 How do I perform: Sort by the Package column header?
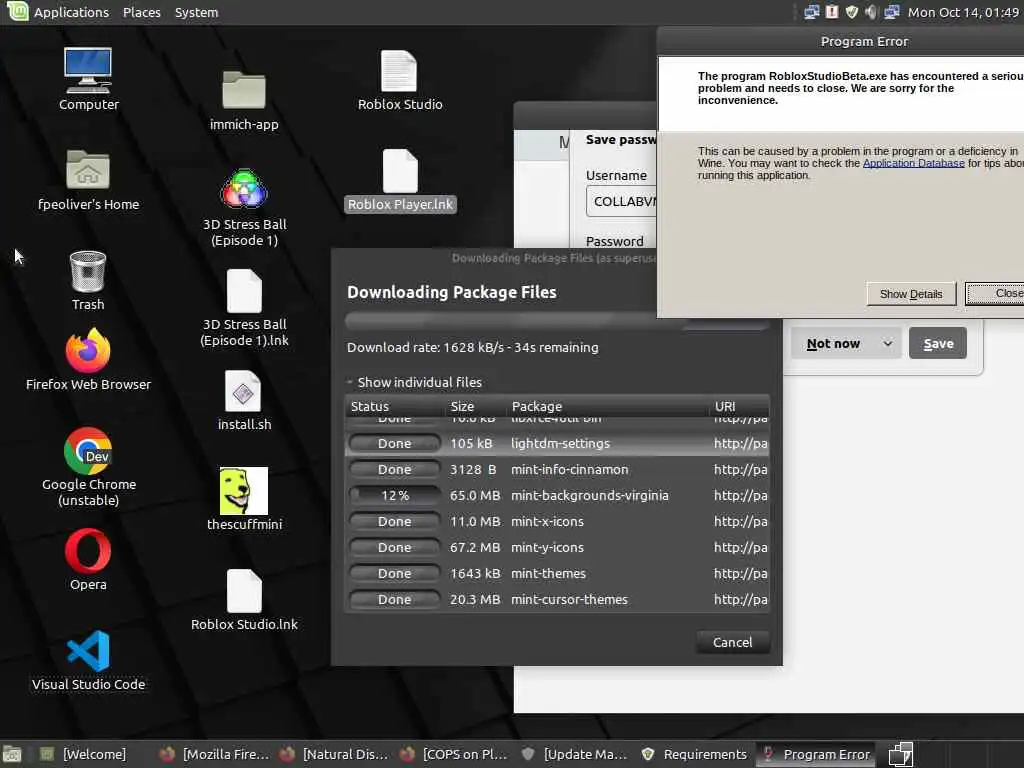tap(608, 406)
